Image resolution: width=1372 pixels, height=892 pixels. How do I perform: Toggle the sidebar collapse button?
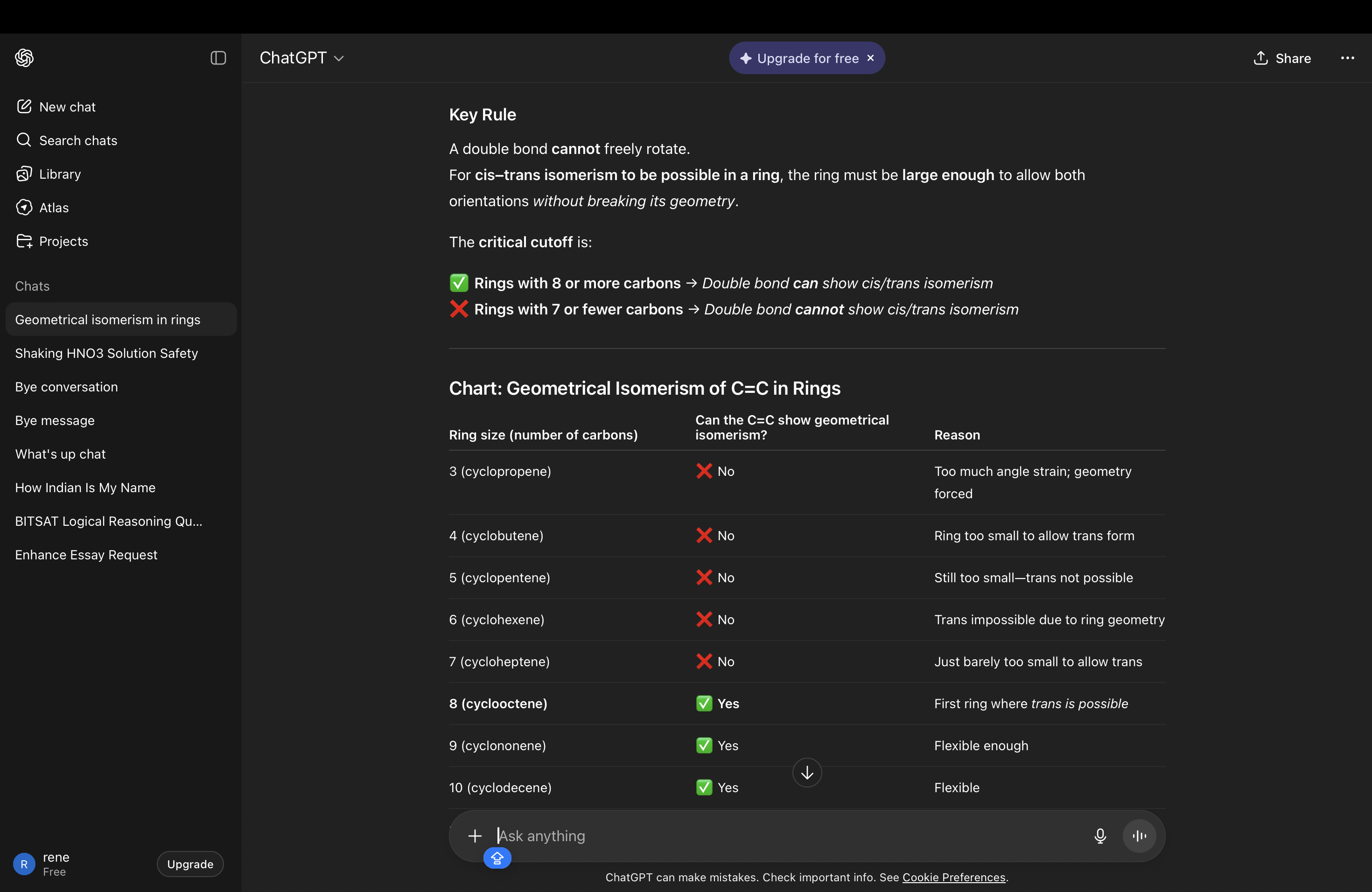pos(218,58)
